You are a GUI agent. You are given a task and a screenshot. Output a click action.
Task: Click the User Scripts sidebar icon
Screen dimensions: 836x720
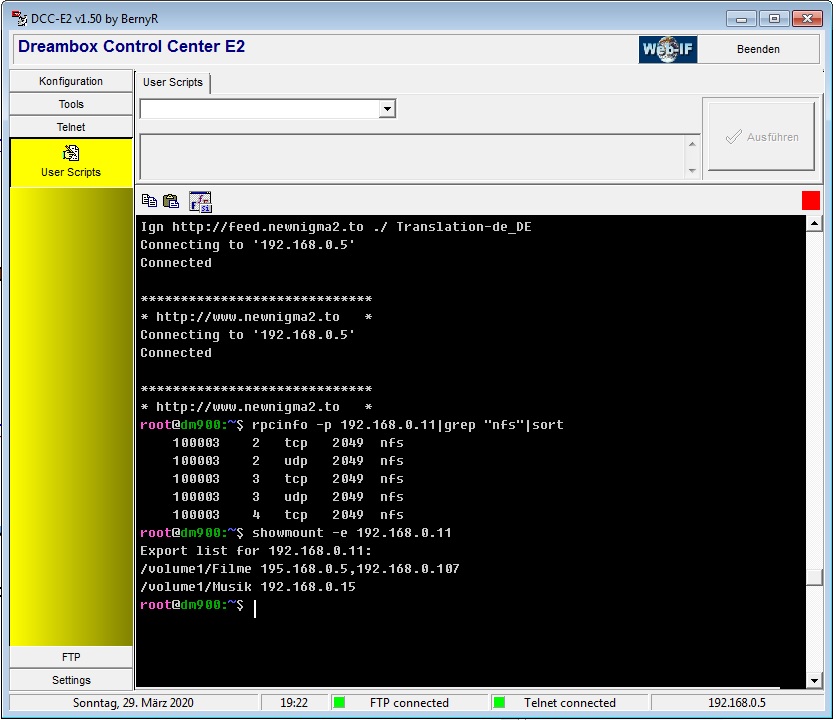(71, 154)
